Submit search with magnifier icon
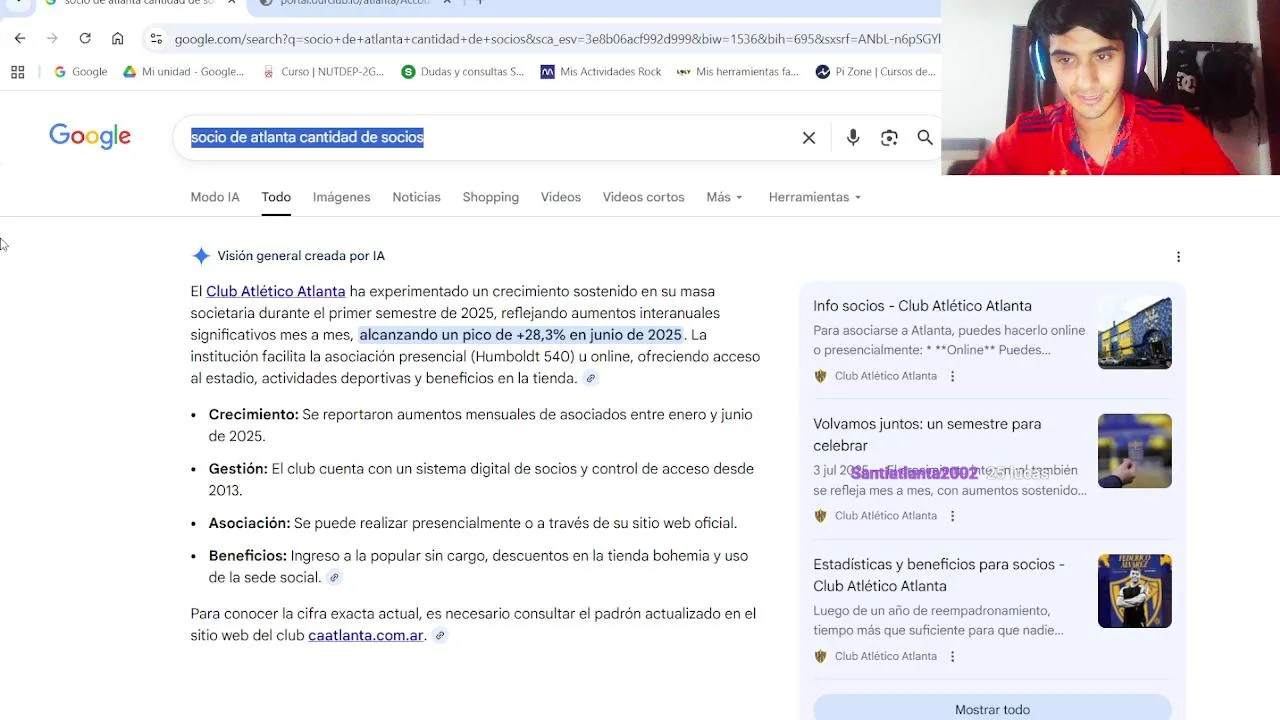The width and height of the screenshot is (1280, 720). [925, 138]
